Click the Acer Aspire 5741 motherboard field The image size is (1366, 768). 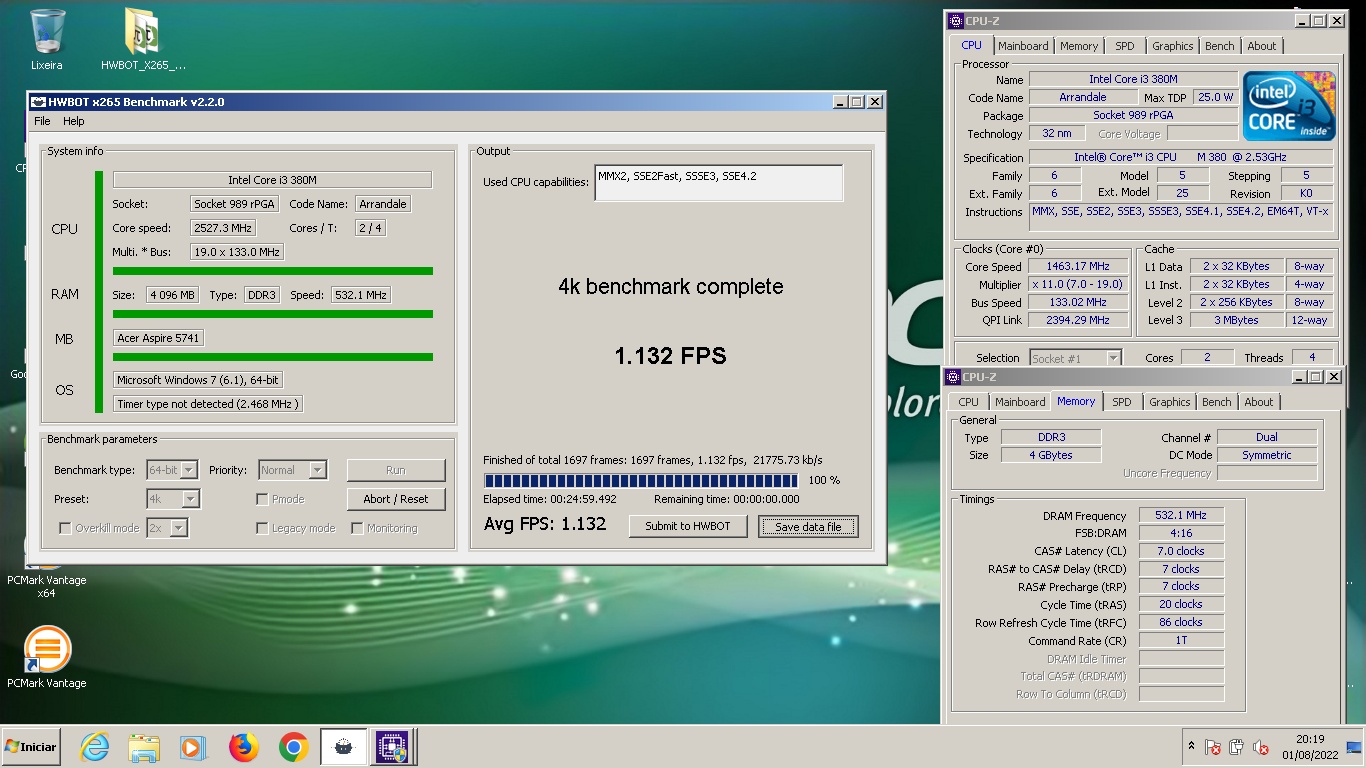pos(158,338)
